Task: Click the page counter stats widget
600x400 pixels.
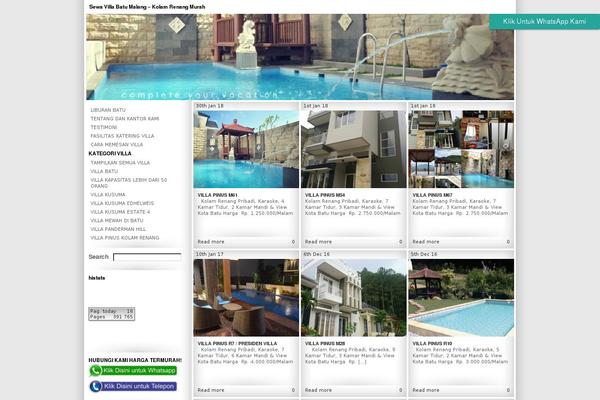Action: [111, 314]
